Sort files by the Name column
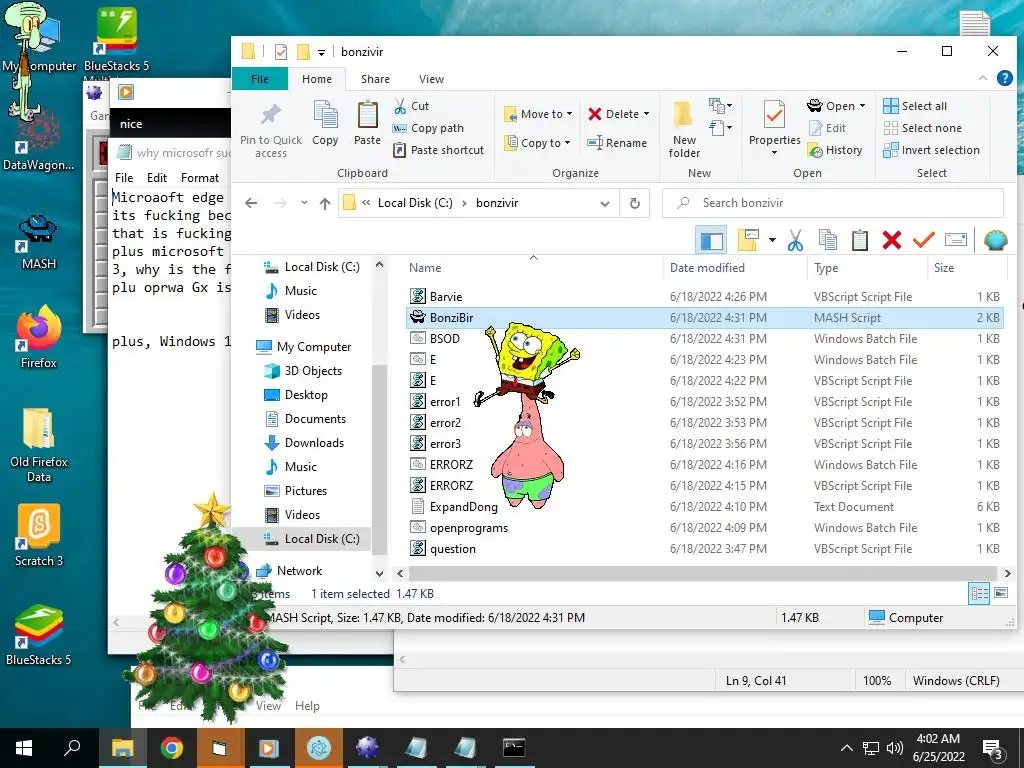Image resolution: width=1024 pixels, height=768 pixels. (425, 268)
